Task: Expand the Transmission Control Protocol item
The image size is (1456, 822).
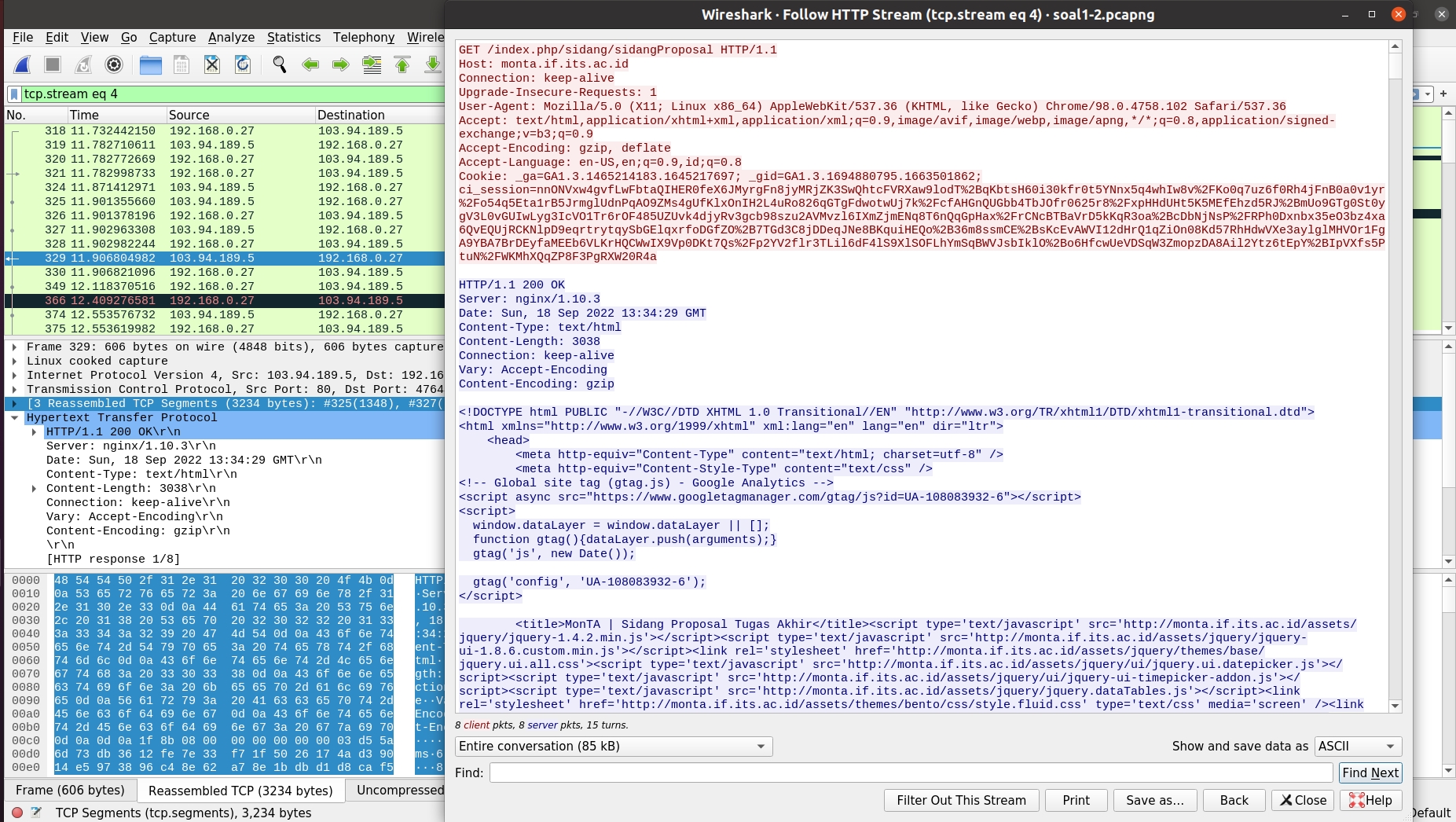Action: pyautogui.click(x=15, y=389)
